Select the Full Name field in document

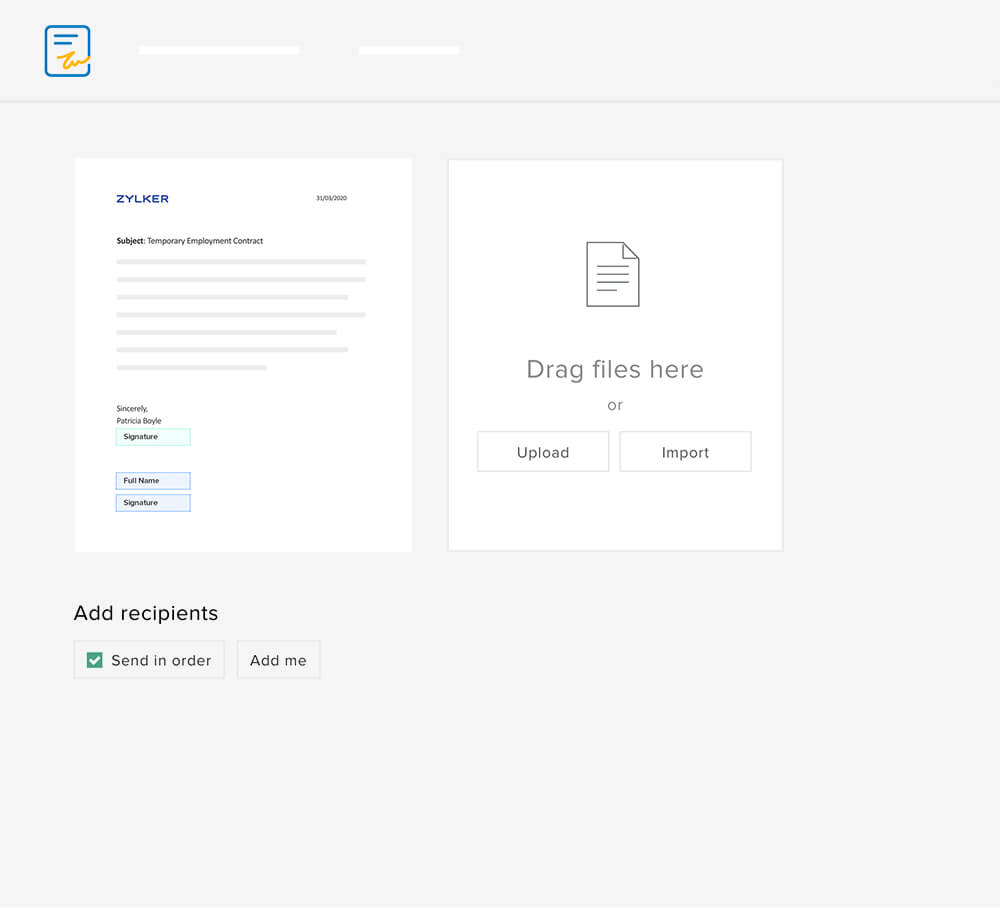click(153, 481)
